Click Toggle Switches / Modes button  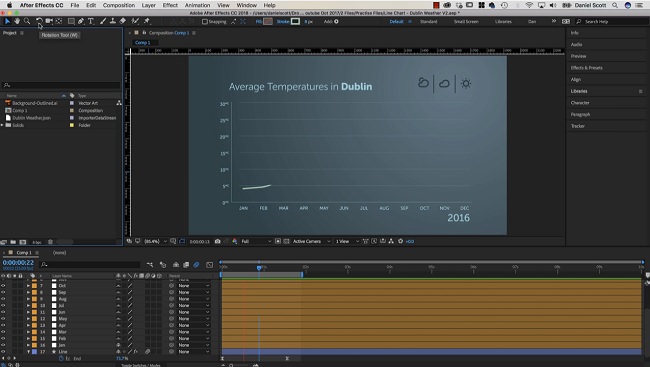141,365
